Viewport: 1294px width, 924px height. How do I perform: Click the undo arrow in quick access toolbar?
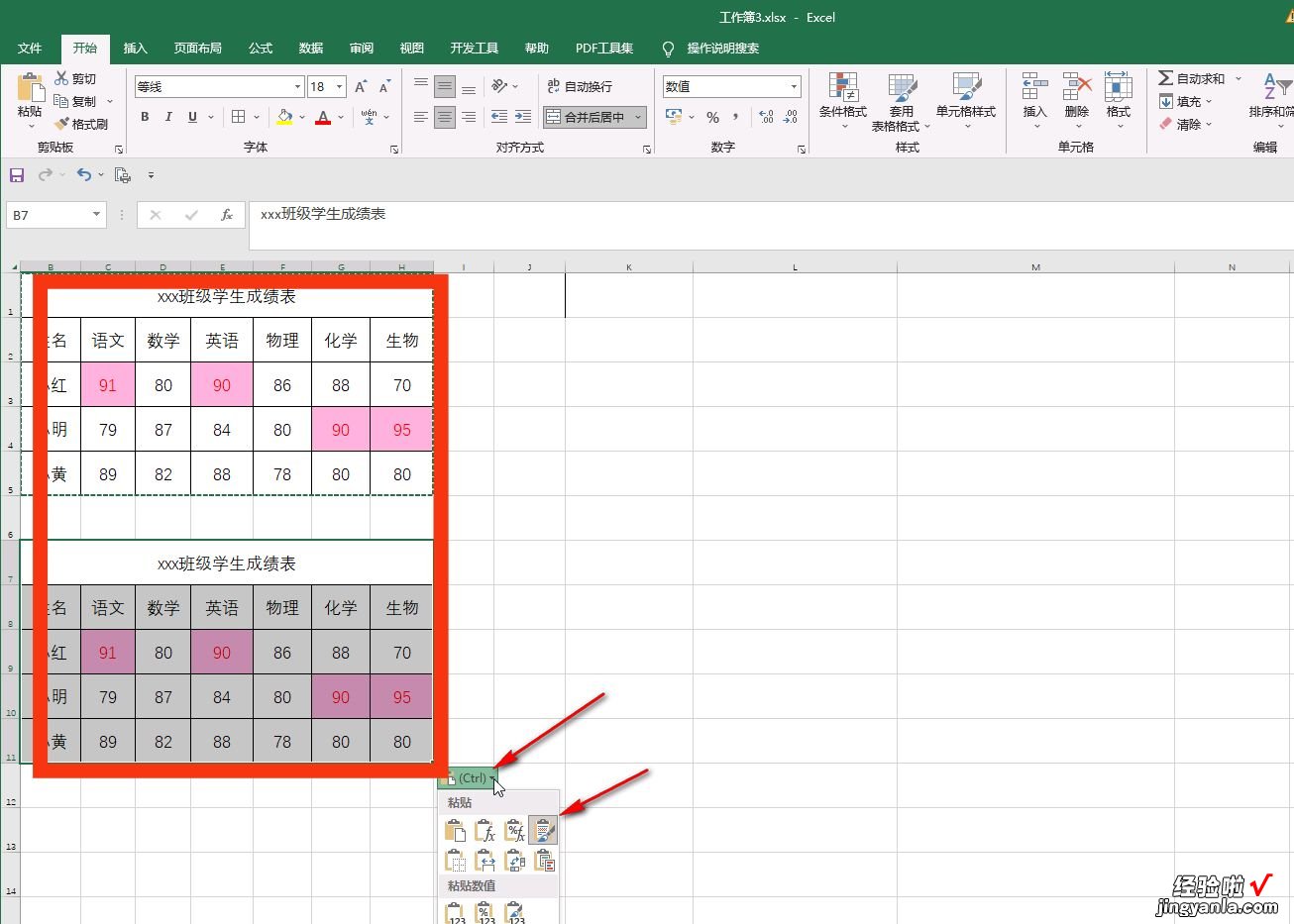(x=84, y=175)
